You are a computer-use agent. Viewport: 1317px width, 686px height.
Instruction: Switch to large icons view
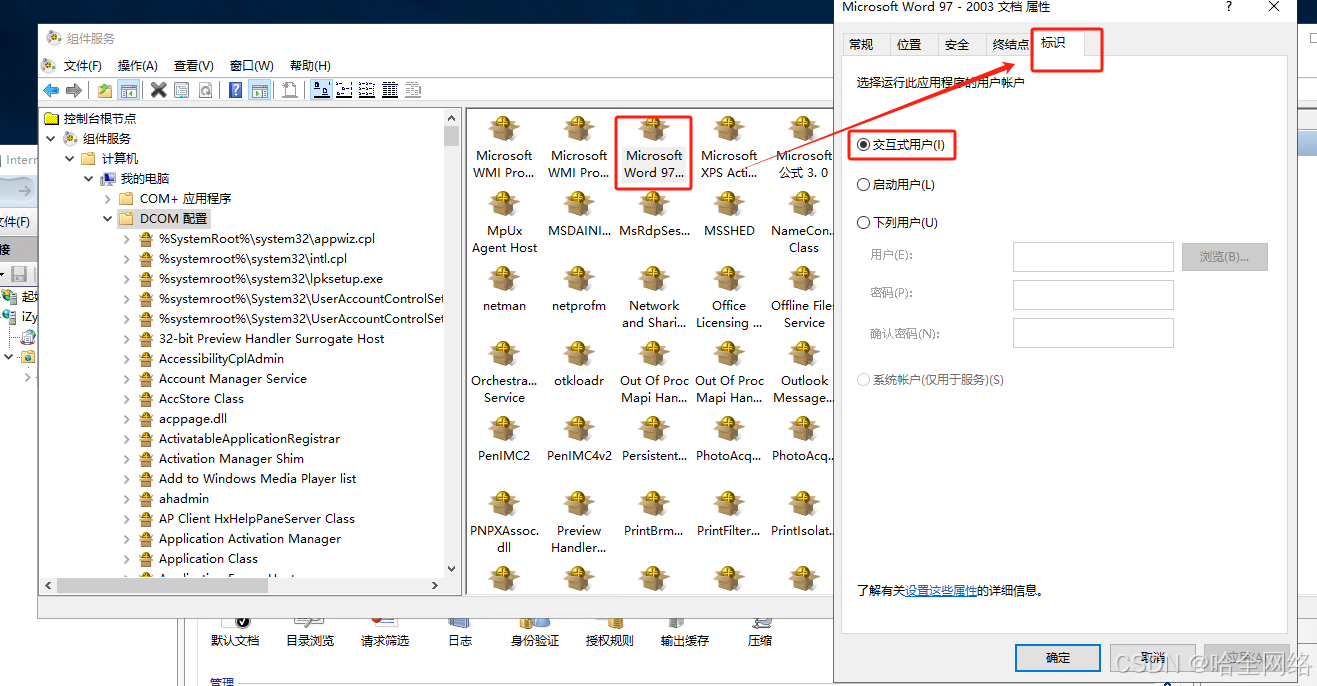(322, 91)
